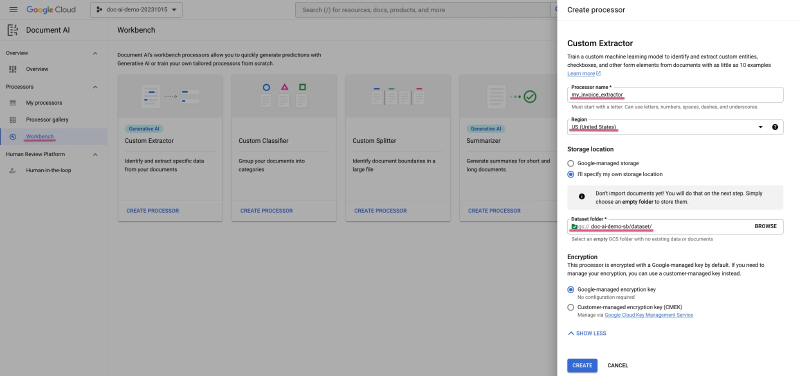Click the Cancel button

pos(617,365)
